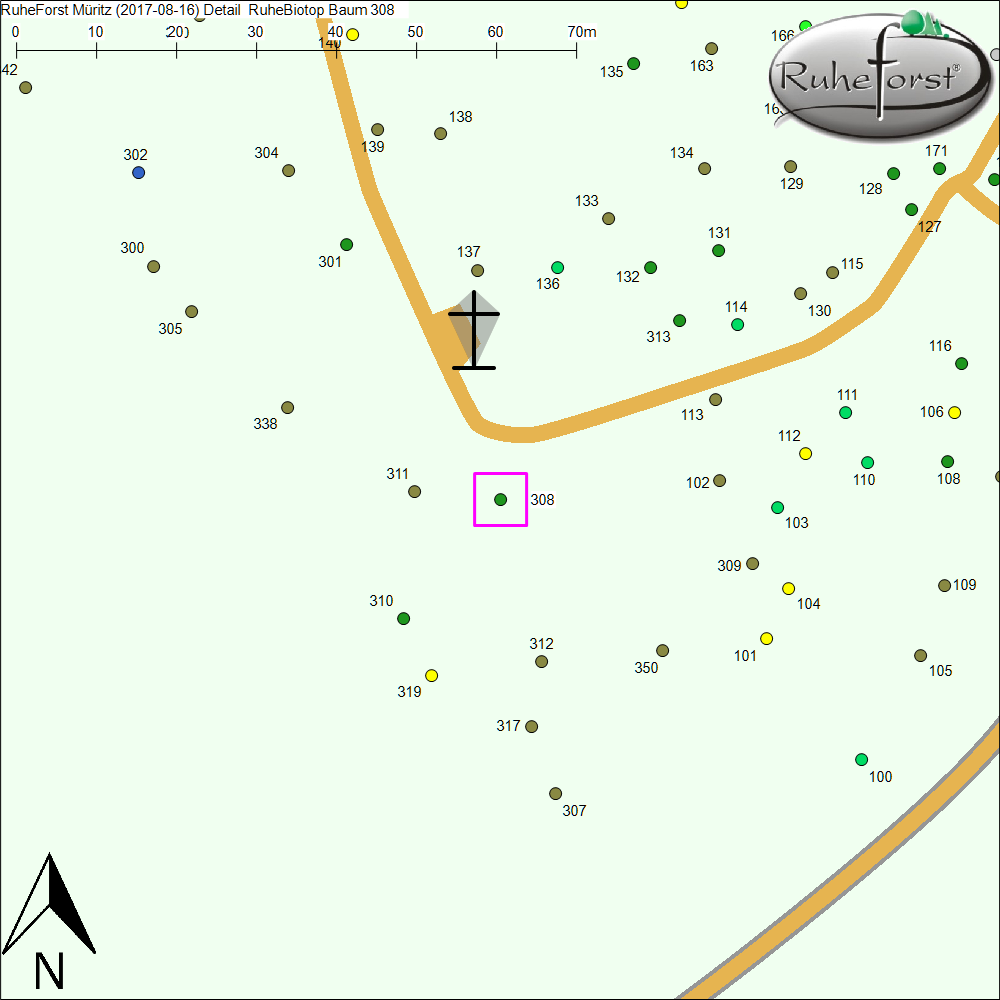
Task: Select the olive tree marker 350
Action: (x=662, y=650)
